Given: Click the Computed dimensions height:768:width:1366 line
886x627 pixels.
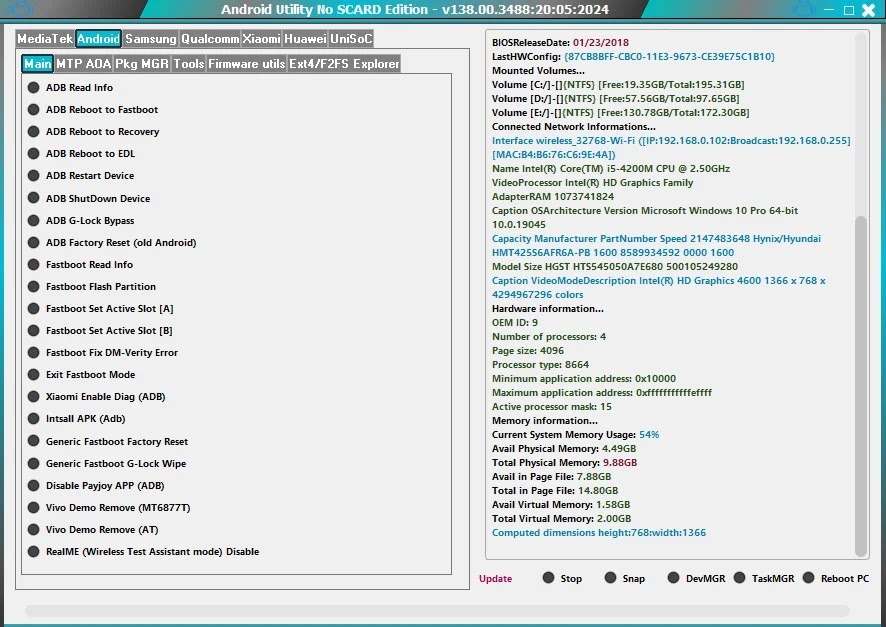Looking at the screenshot, I should (598, 533).
